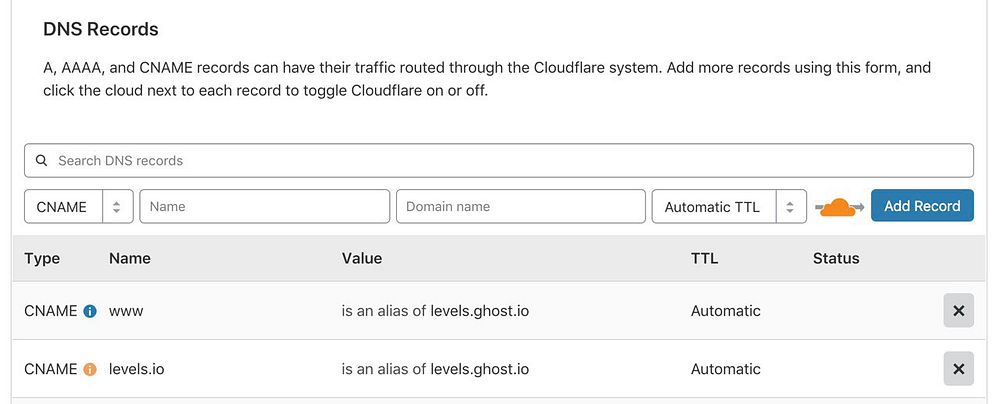Edit the www record name
Viewport: 1000px width, 404px height.
point(126,311)
